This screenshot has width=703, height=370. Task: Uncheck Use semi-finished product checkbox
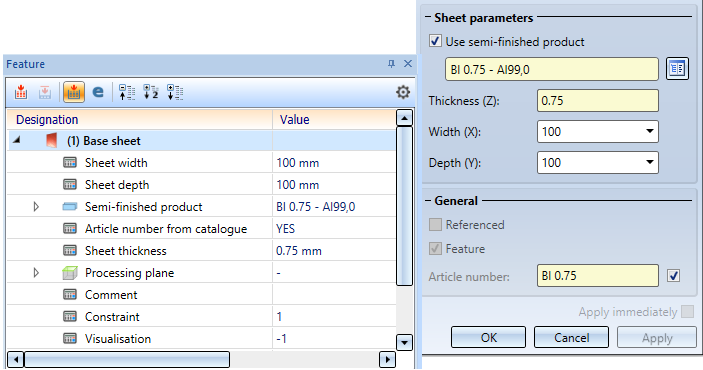(x=435, y=41)
